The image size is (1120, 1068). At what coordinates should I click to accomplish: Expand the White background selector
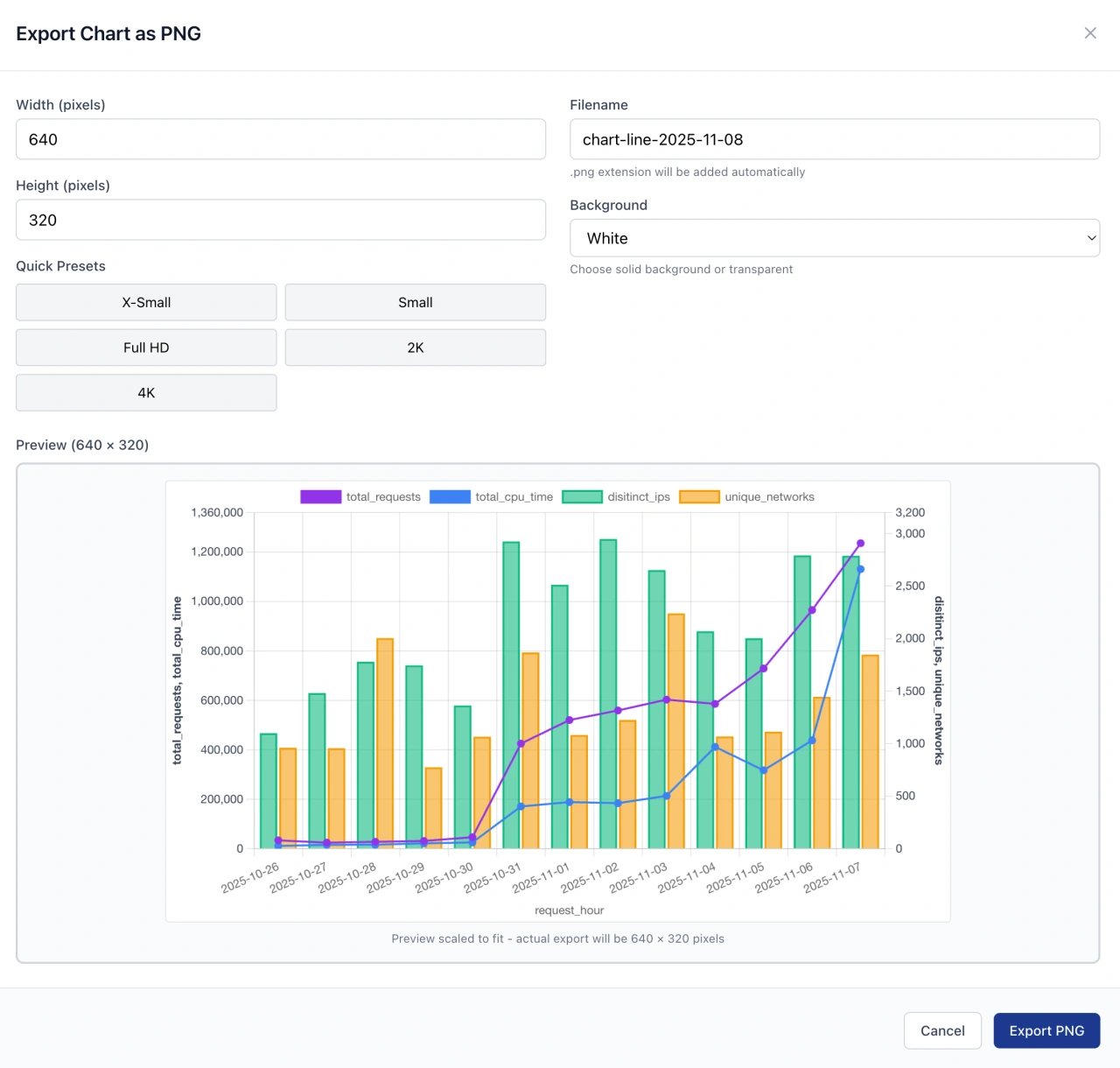tap(835, 237)
